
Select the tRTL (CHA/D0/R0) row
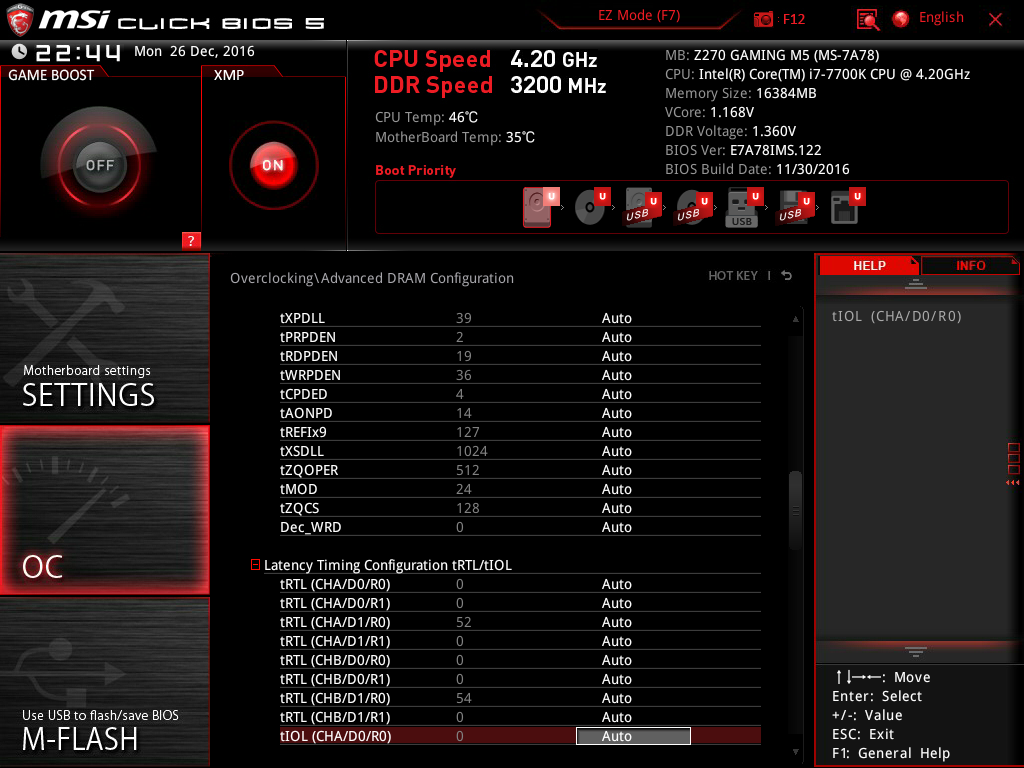(520, 584)
